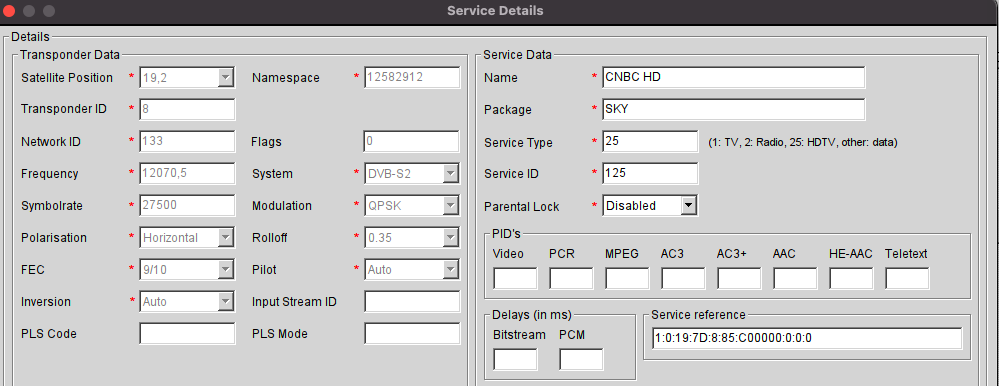999x386 pixels.
Task: Open the Parental Lock Disabled dropdown
Action: point(650,206)
